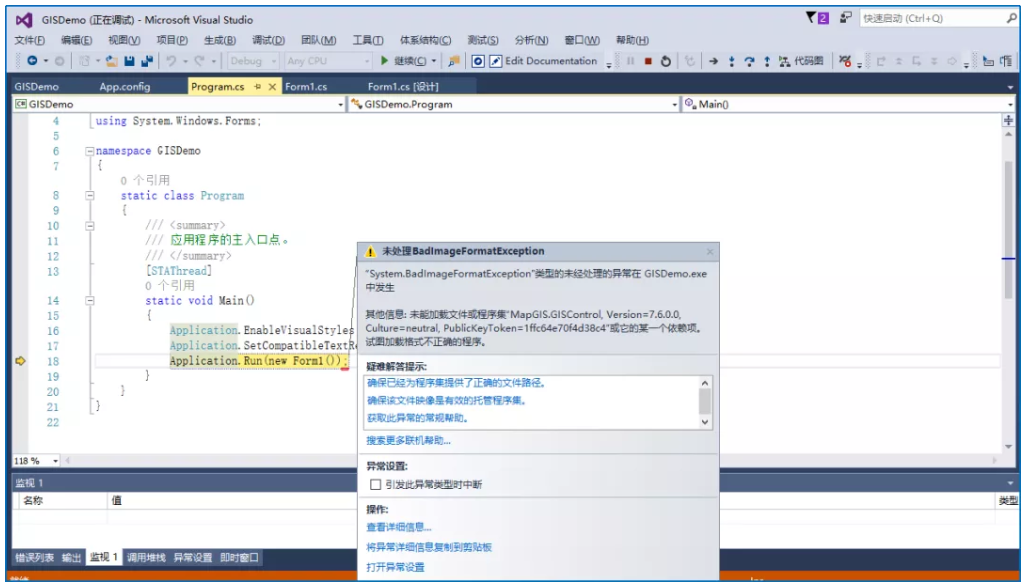Screen dimensions: 1026x588
Task: Click the Save All icon
Action: coord(147,61)
